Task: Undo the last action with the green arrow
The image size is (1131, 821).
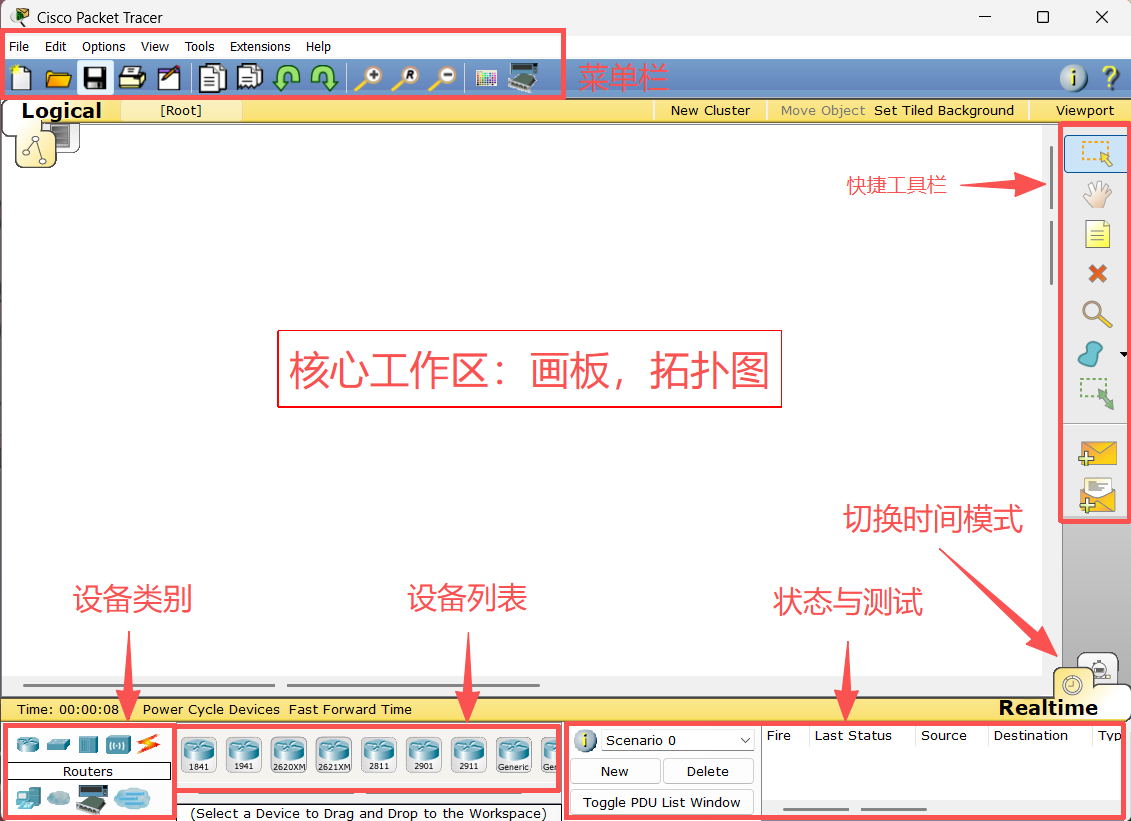Action: click(287, 78)
